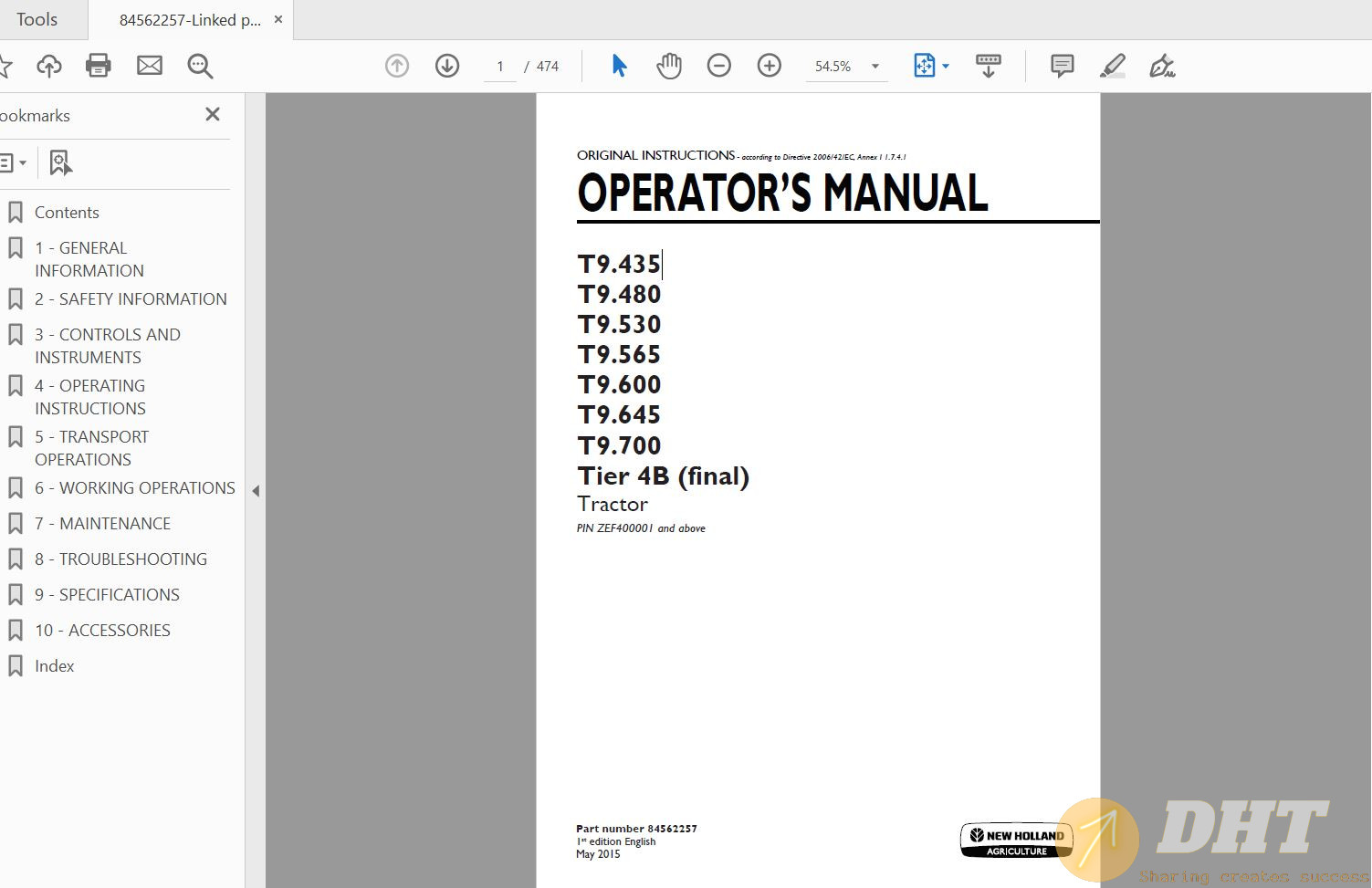
Task: Open the zoom level dropdown arrow
Action: [875, 66]
